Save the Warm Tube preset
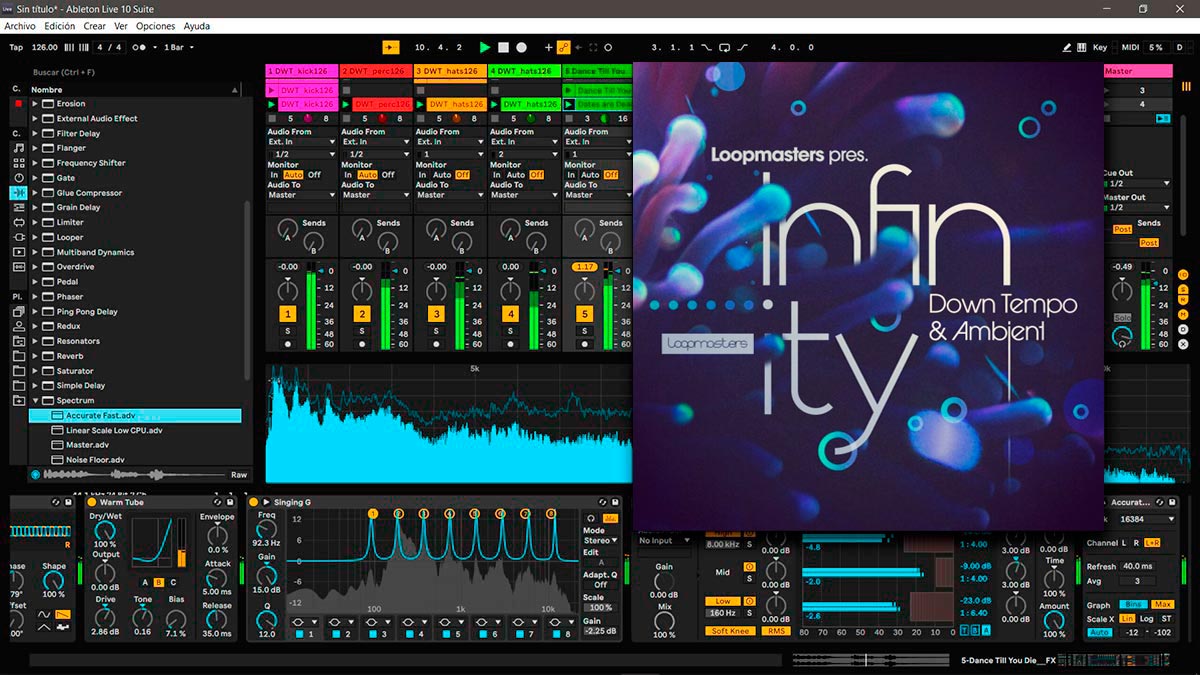The image size is (1200, 675). (231, 502)
